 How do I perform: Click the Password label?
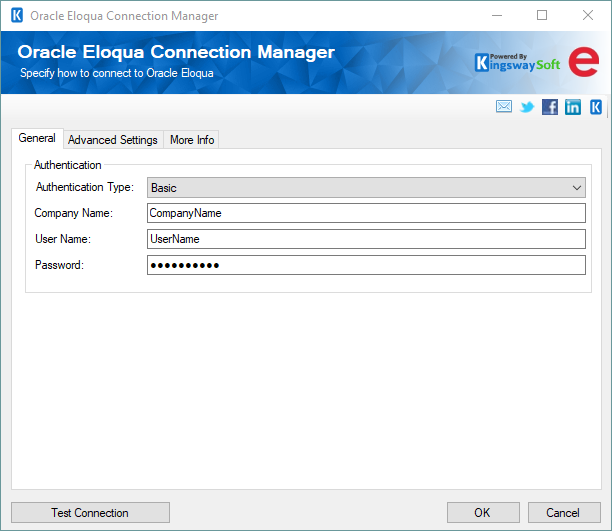[59, 265]
